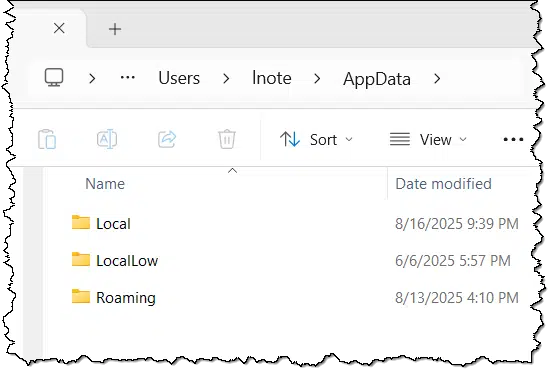This screenshot has width=553, height=375.
Task: Navigate to lnote breadcrumb folder
Action: (272, 78)
